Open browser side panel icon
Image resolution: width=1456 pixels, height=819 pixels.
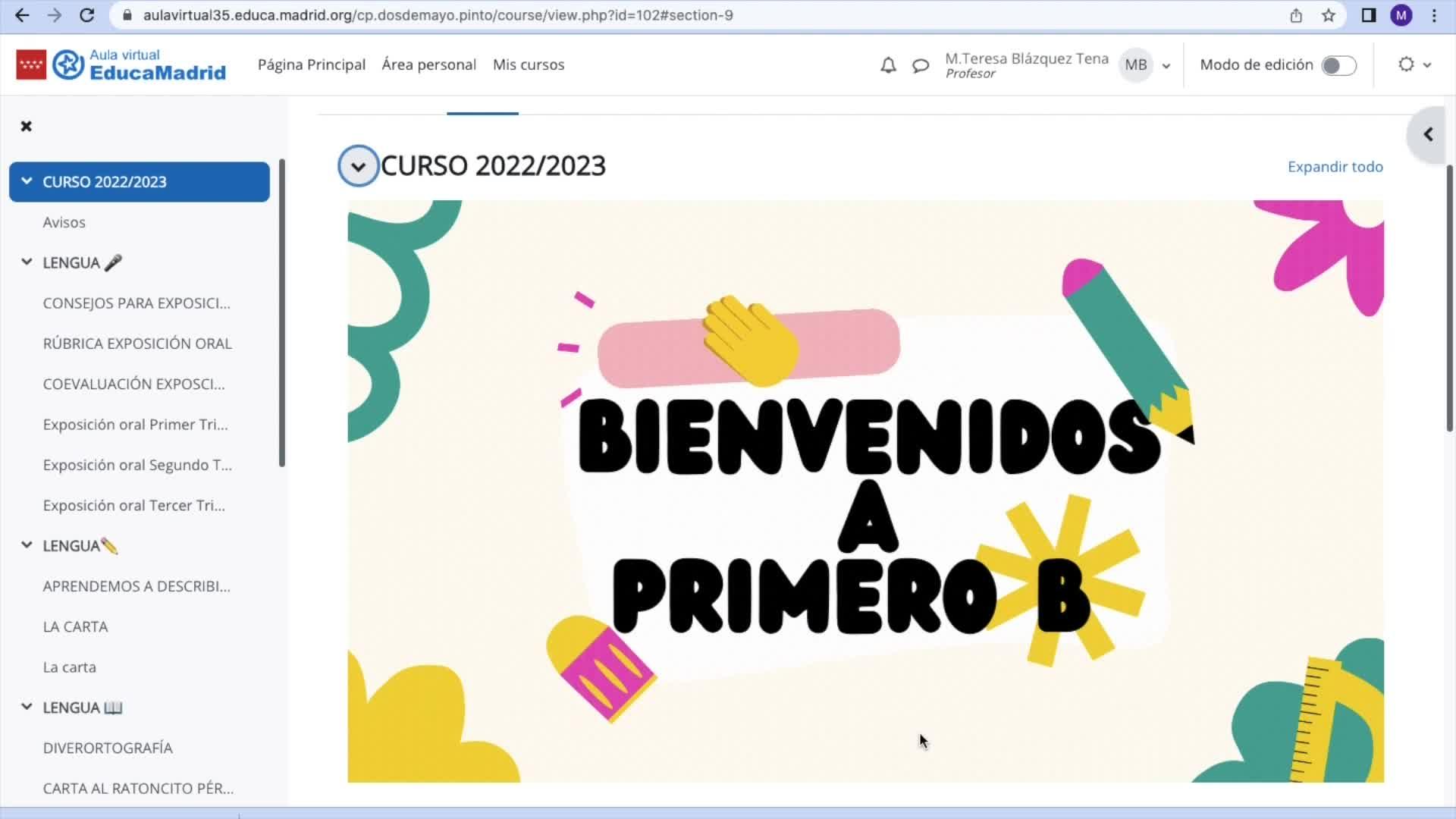1369,15
